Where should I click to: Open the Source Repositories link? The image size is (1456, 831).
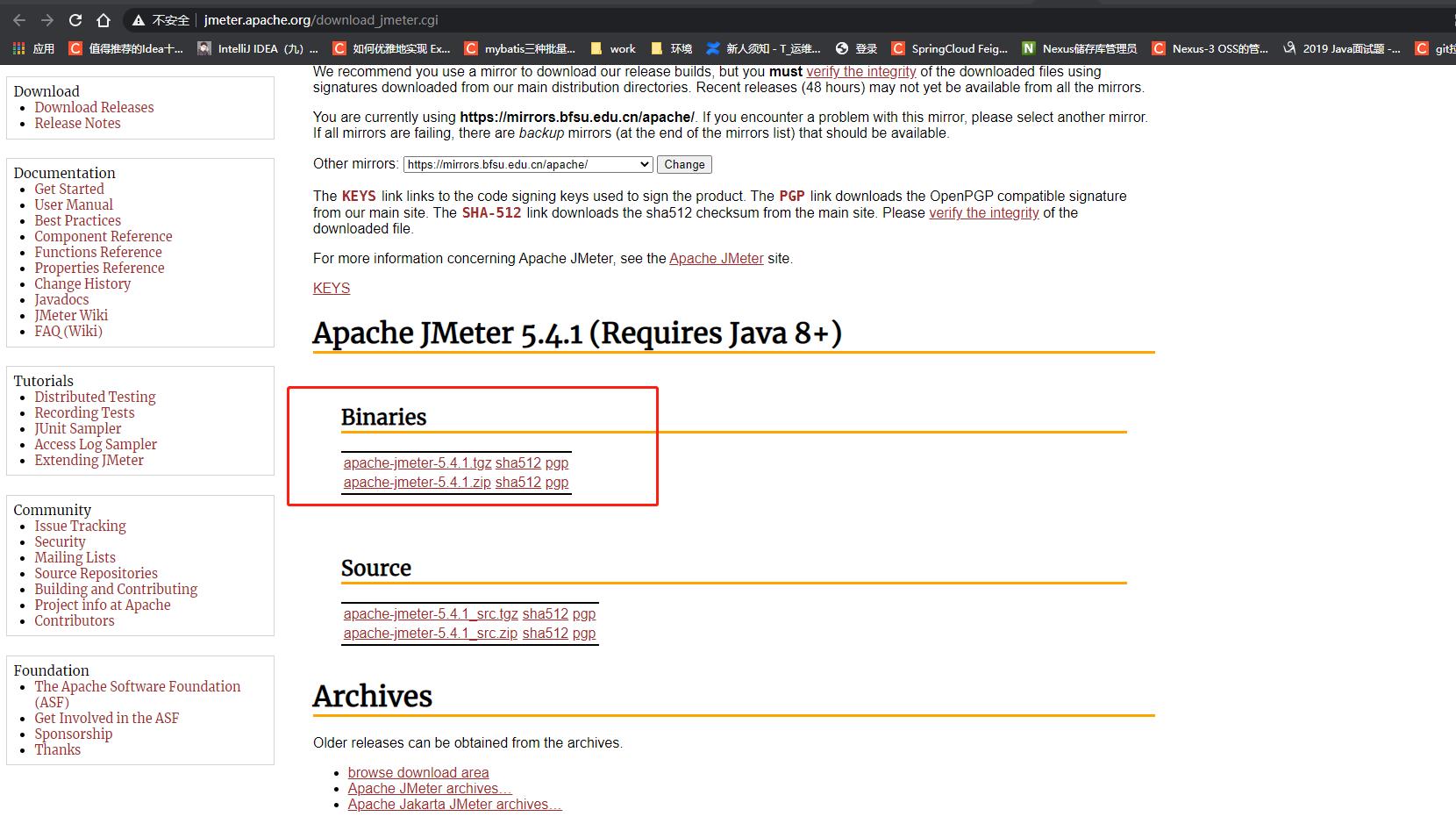(x=96, y=573)
